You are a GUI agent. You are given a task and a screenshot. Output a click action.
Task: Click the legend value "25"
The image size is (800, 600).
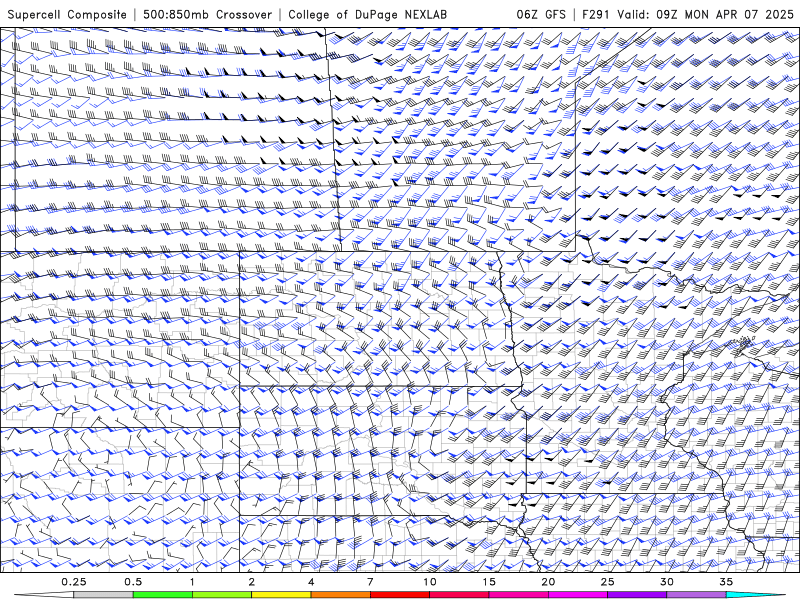(x=607, y=582)
